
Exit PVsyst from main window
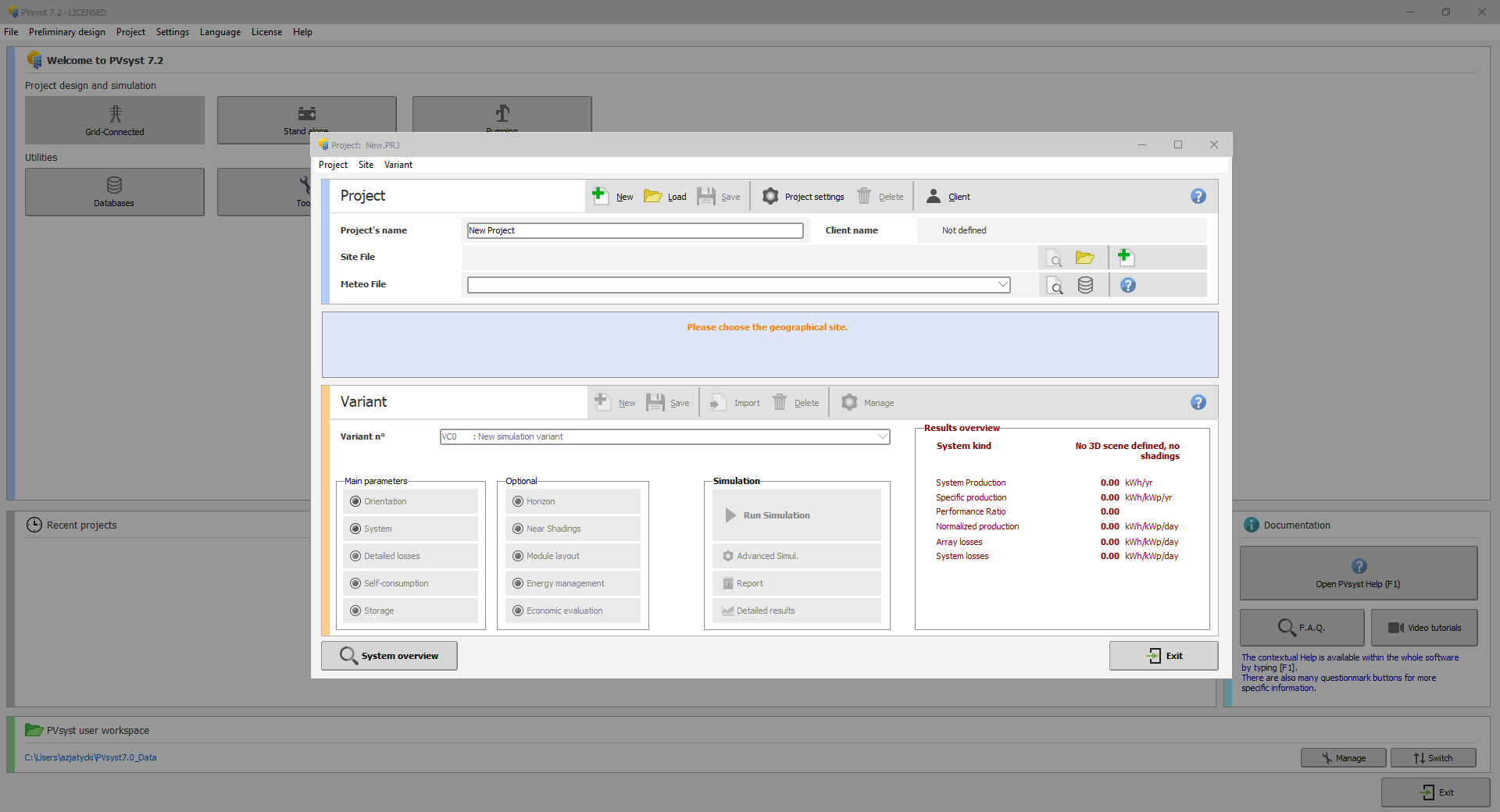(x=1436, y=792)
